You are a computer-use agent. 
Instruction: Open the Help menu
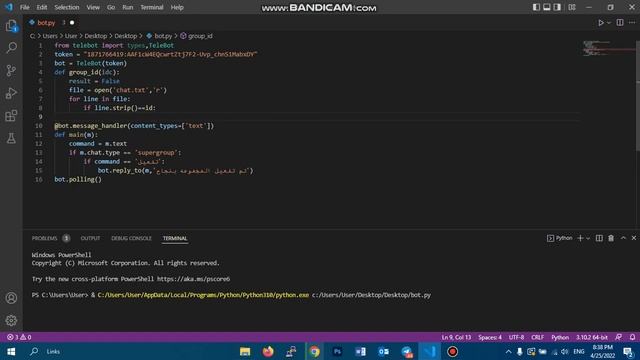(x=177, y=7)
